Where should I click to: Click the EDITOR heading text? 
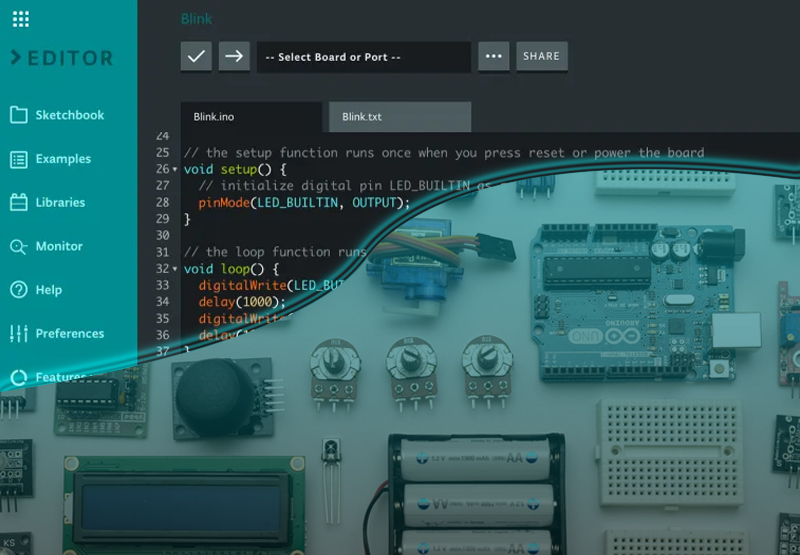click(x=70, y=58)
